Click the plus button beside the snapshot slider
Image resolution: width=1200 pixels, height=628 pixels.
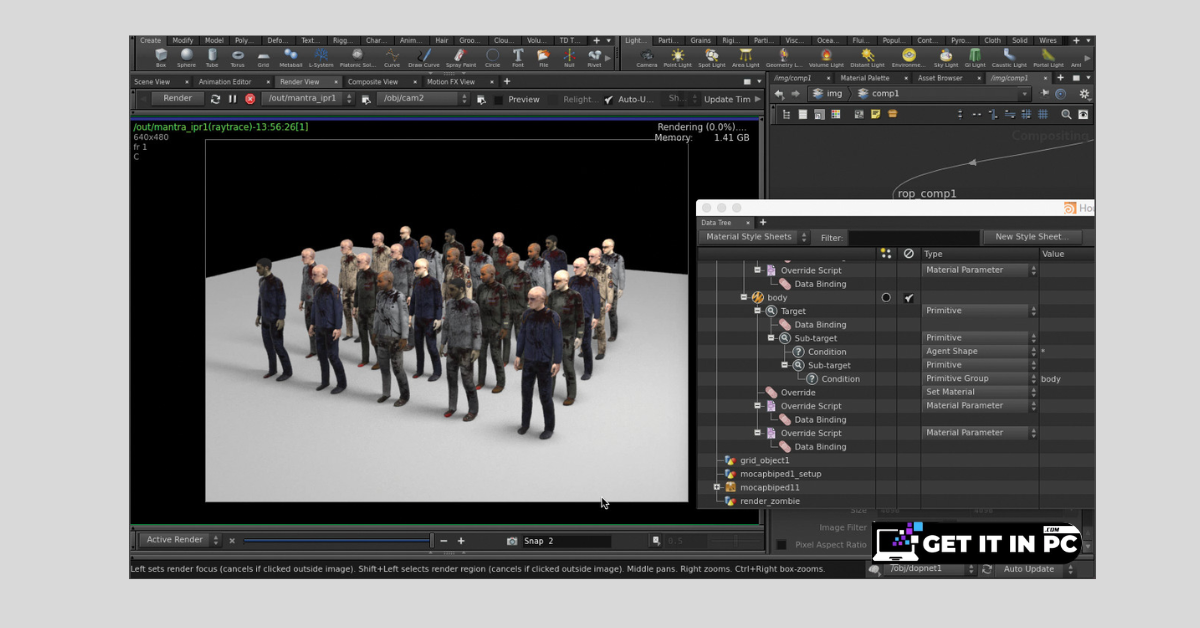click(461, 541)
